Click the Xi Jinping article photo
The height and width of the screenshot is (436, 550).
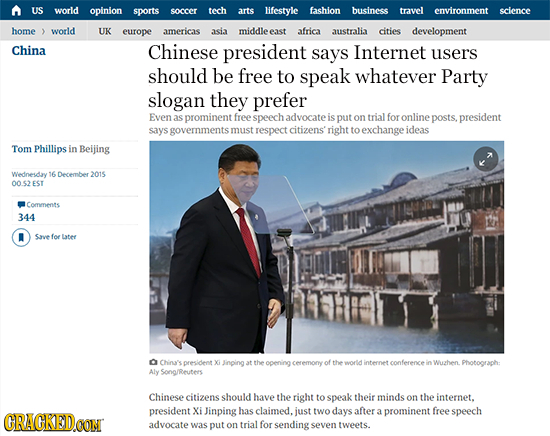[326, 247]
